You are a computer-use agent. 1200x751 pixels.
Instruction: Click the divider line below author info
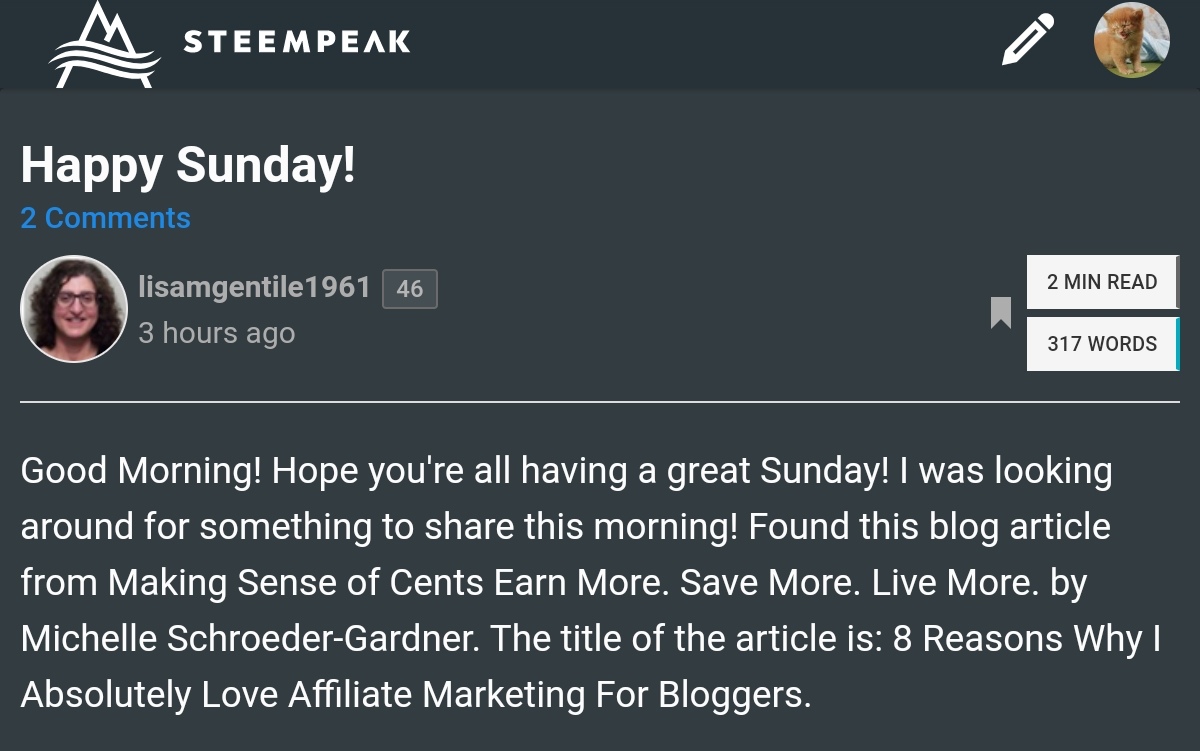[600, 402]
